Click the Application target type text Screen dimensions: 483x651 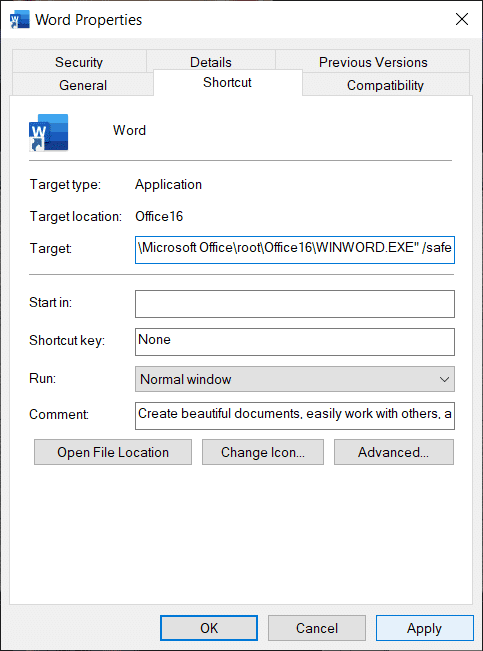(x=168, y=184)
